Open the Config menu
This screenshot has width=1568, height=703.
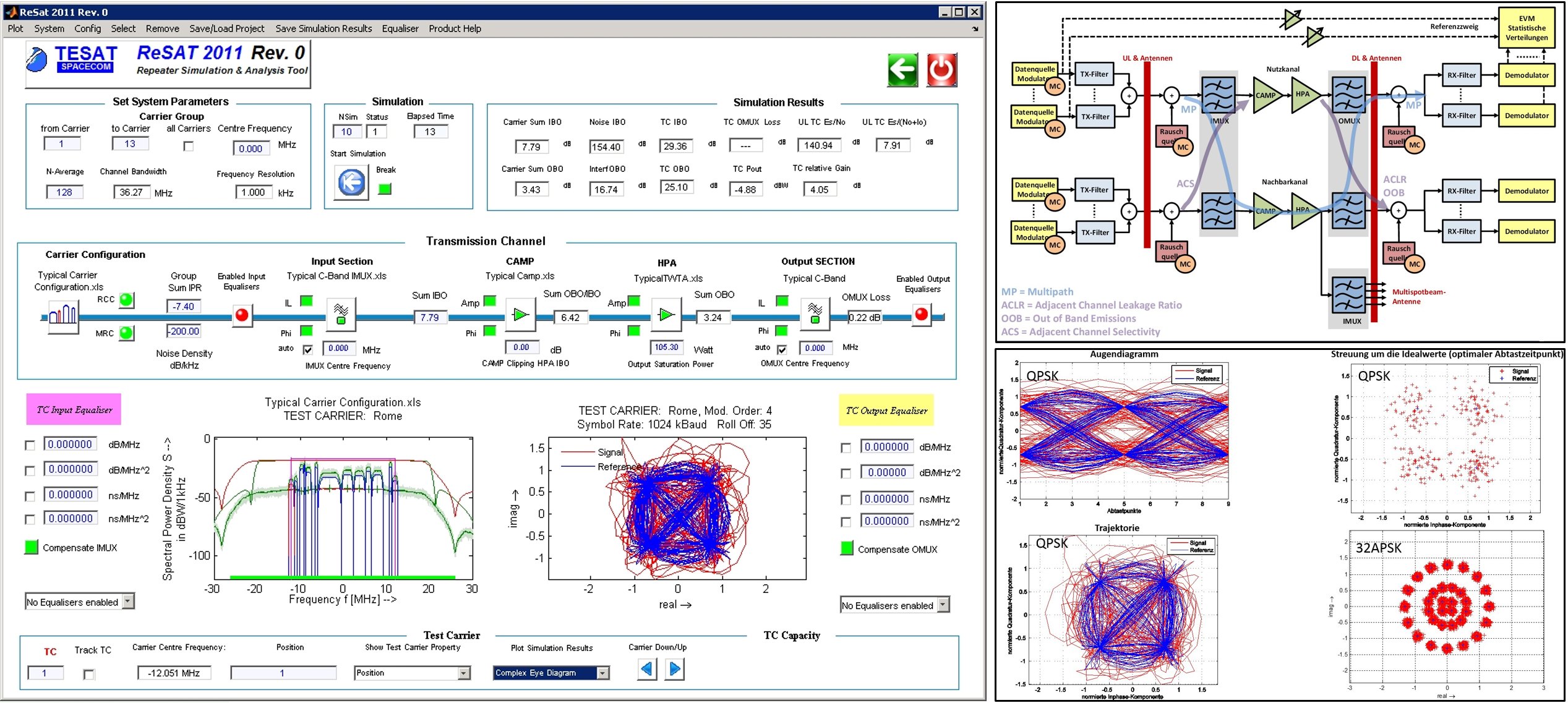click(x=88, y=28)
